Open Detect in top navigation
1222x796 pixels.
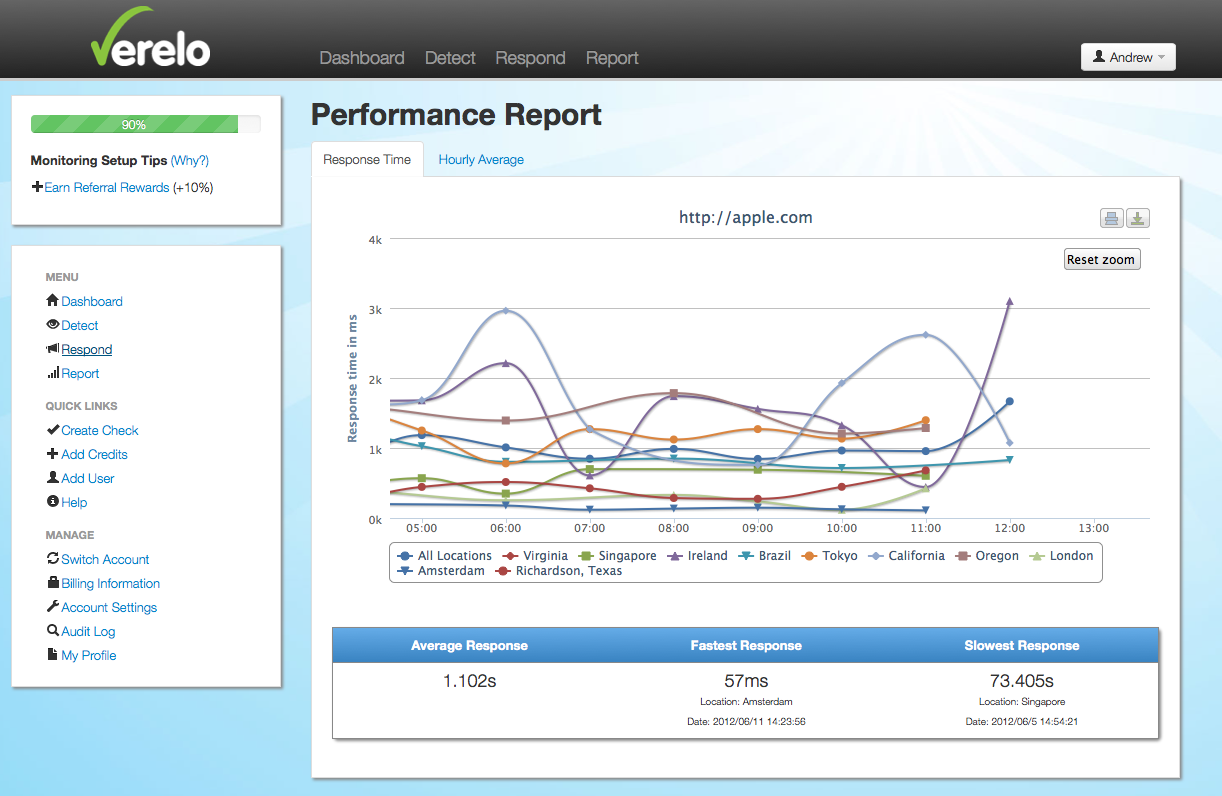pos(450,58)
